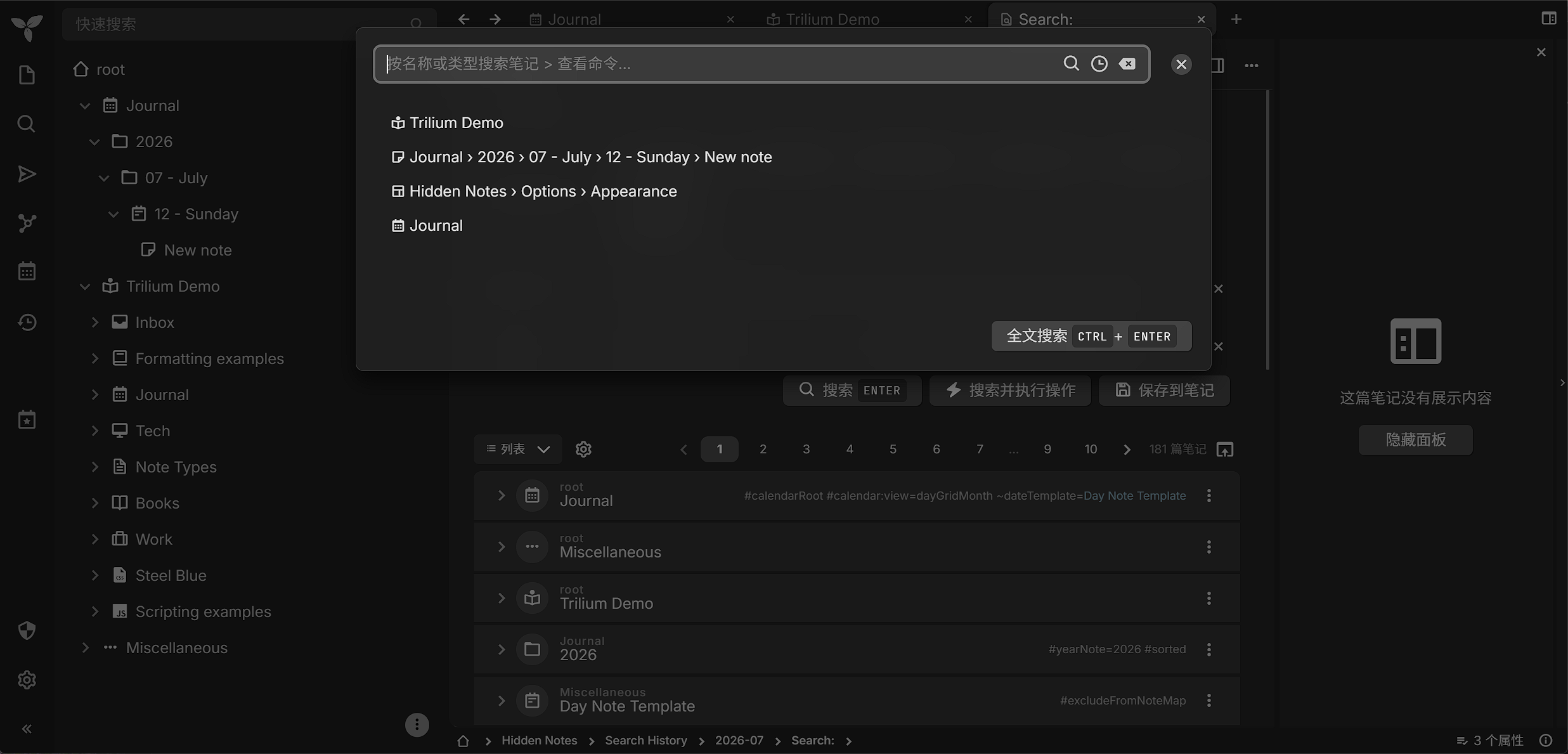Go to results page 10

click(1091, 449)
